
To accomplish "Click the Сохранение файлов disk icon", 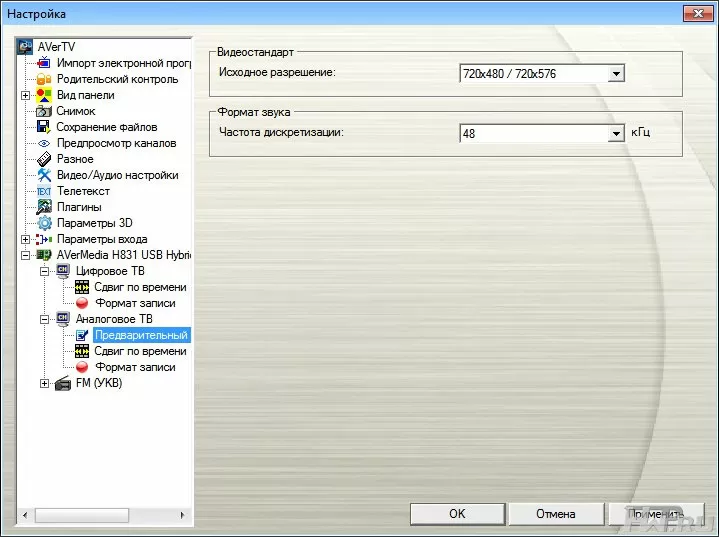I will pos(44,127).
